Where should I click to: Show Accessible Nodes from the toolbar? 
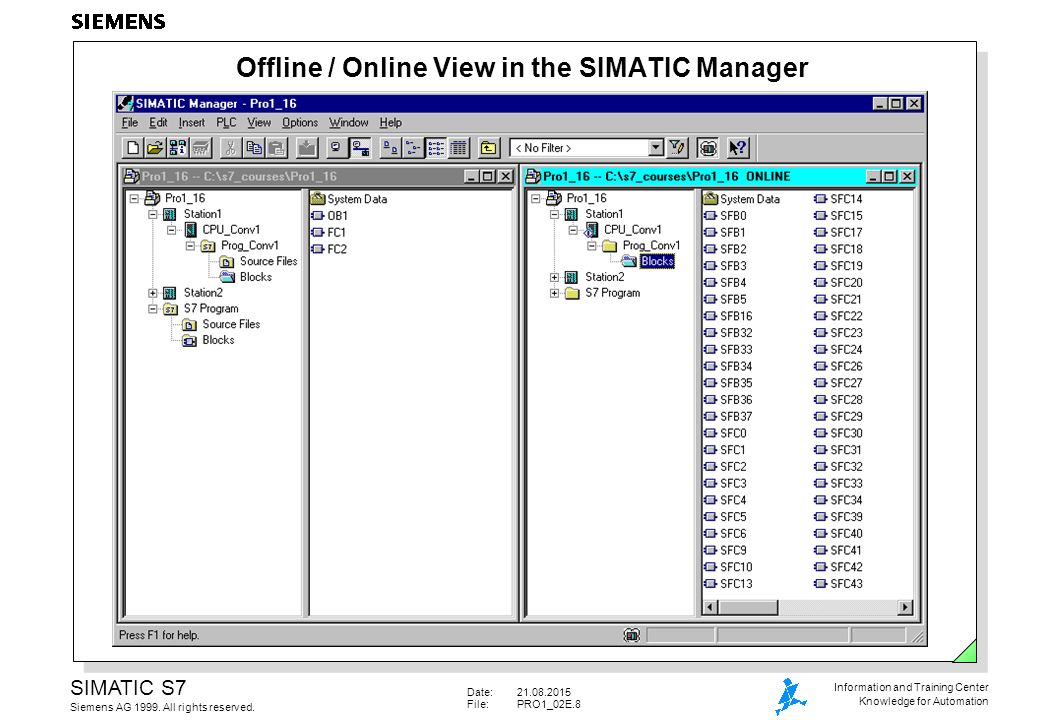coord(177,148)
